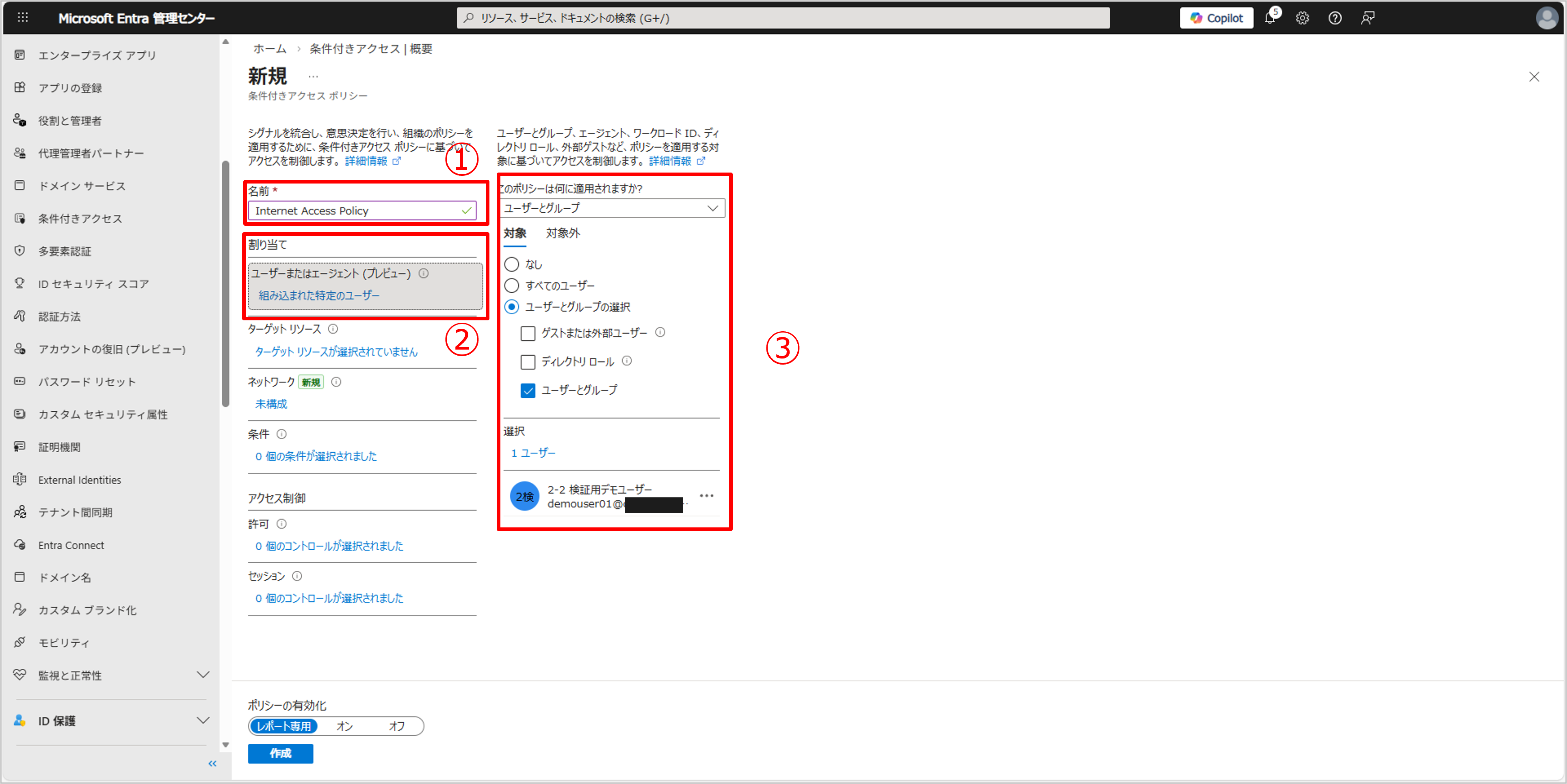Click the Copilot button
The height and width of the screenshot is (784, 1567).
[x=1216, y=18]
